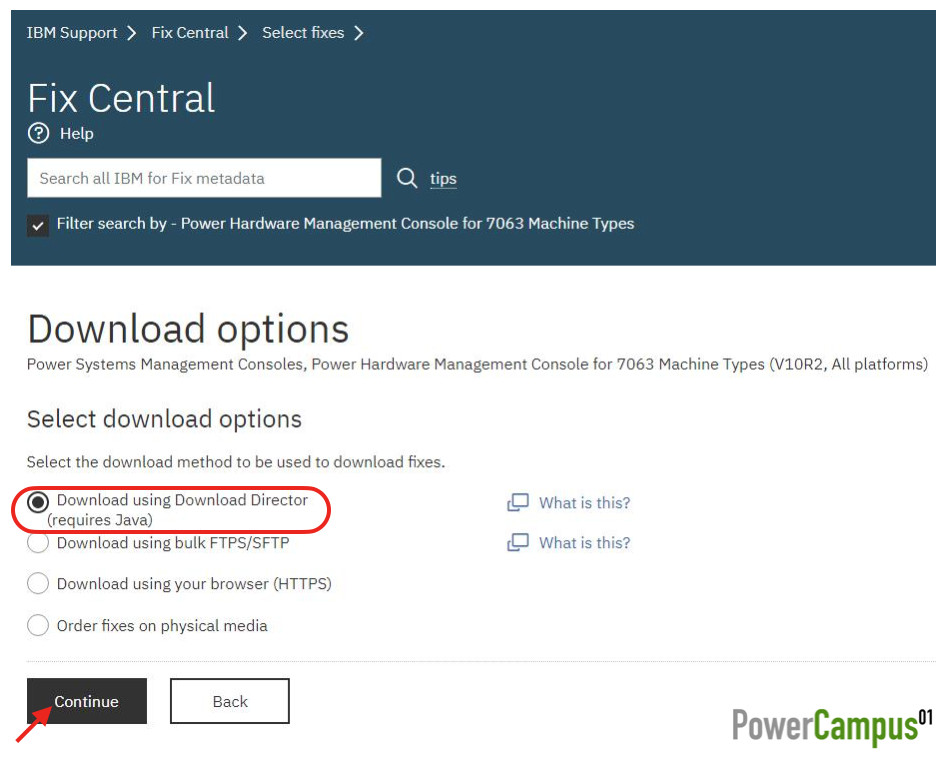Focus the Search all IBM for Fix metadata field
The width and height of the screenshot is (948, 757).
coord(204,178)
